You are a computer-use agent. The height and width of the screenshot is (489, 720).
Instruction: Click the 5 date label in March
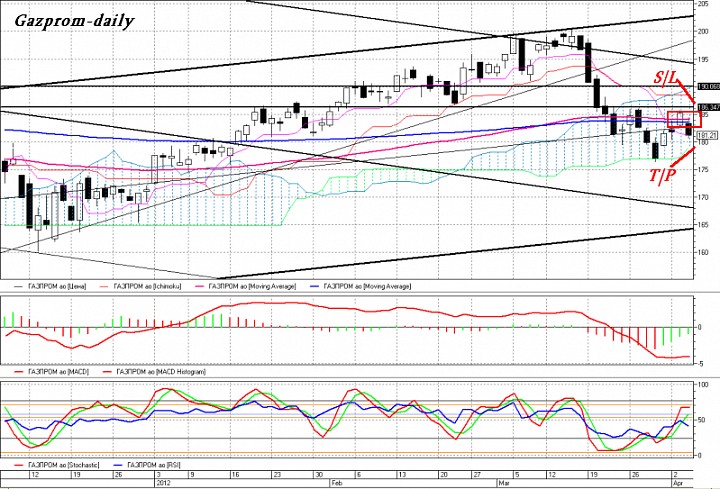[x=517, y=475]
